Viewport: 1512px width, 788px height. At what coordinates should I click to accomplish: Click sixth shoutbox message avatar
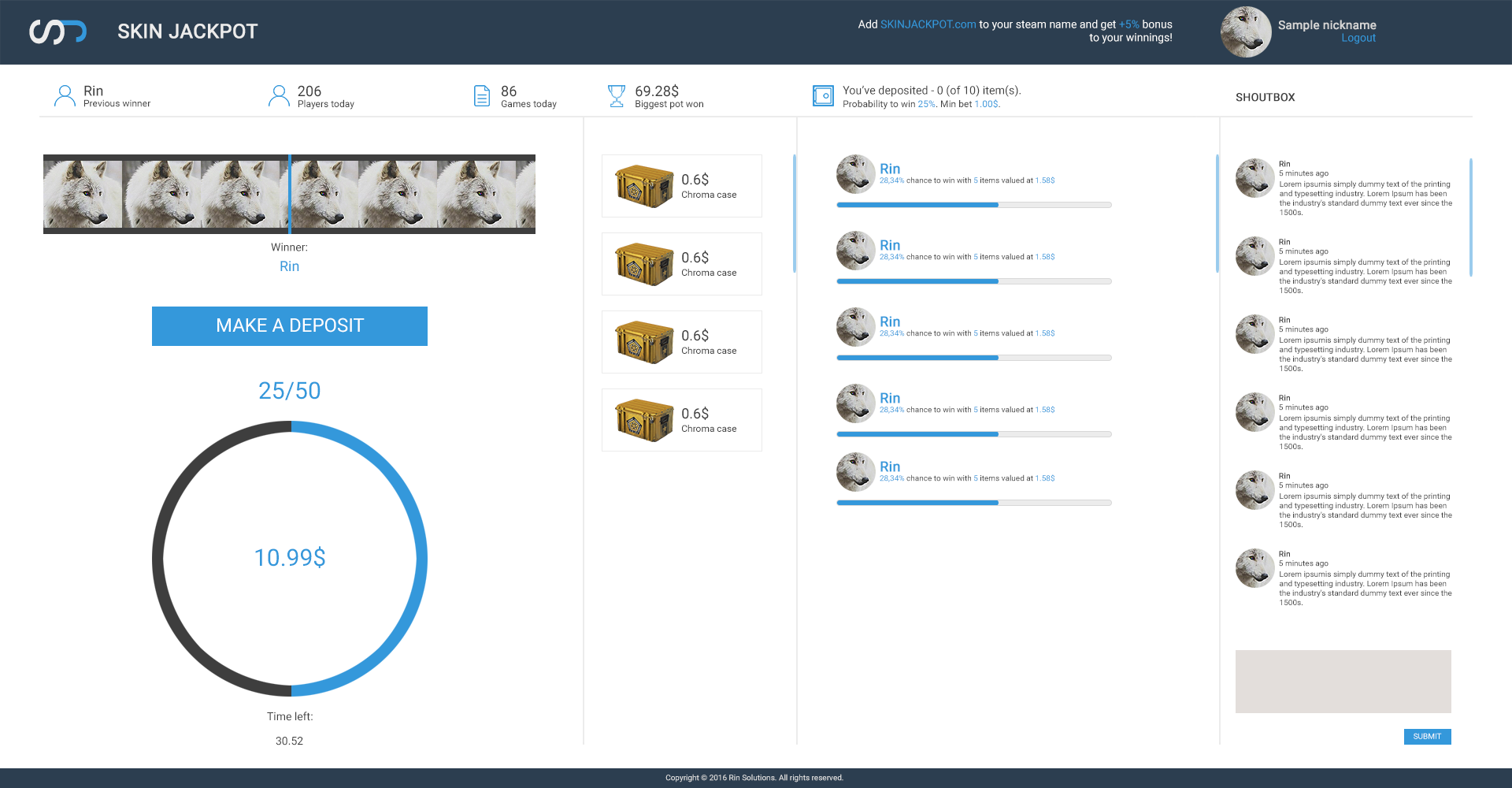click(1255, 568)
